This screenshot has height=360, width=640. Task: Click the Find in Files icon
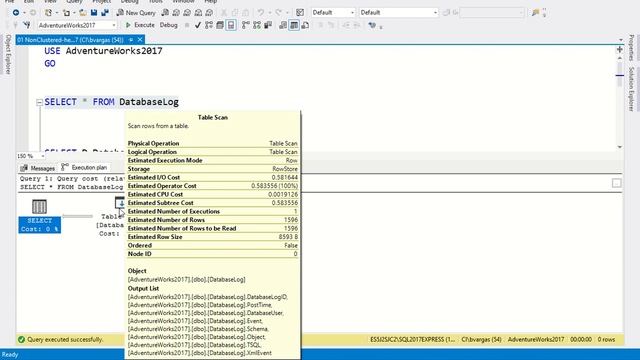tap(536, 13)
